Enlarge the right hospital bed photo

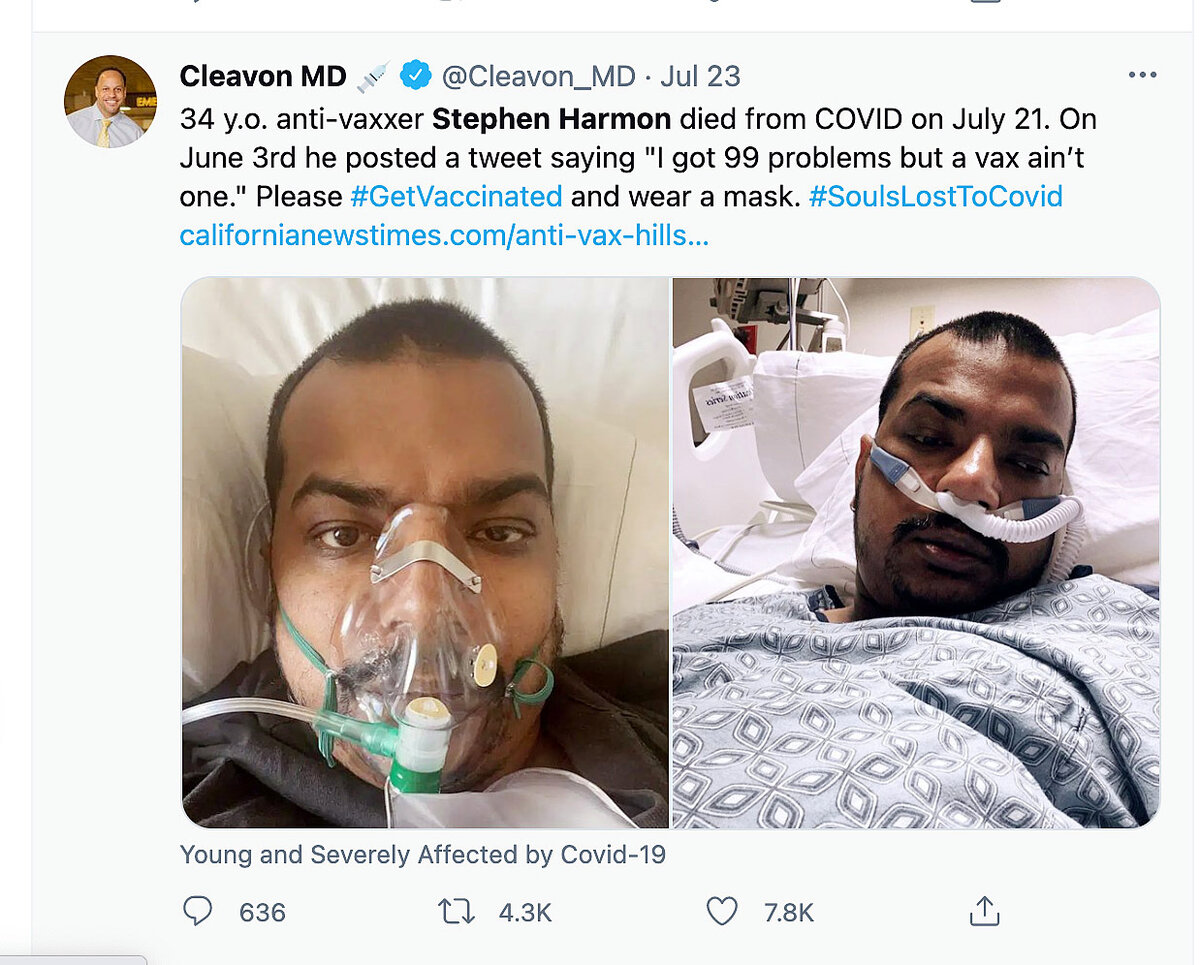coord(916,552)
